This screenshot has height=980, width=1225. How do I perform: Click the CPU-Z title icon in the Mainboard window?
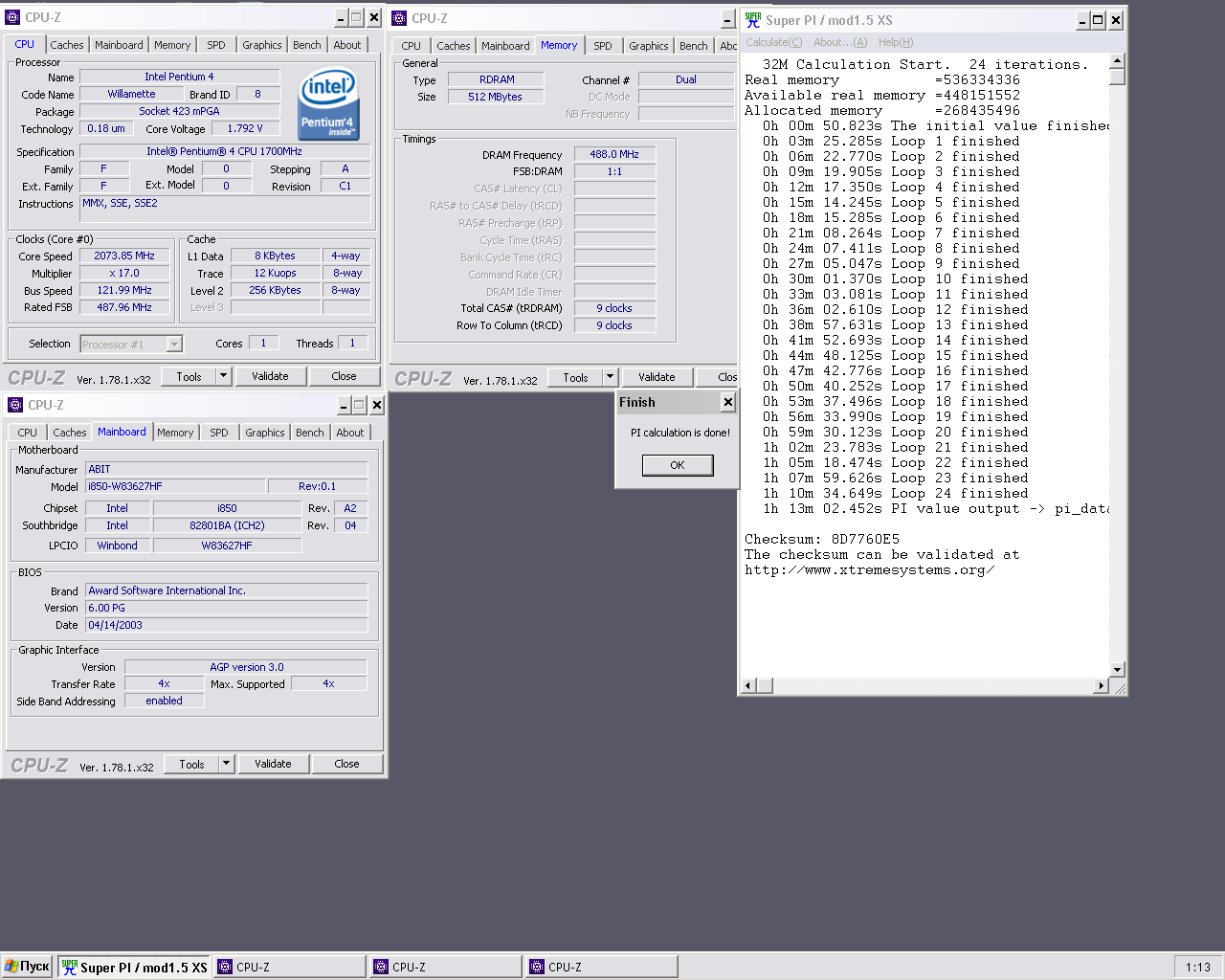tap(15, 405)
